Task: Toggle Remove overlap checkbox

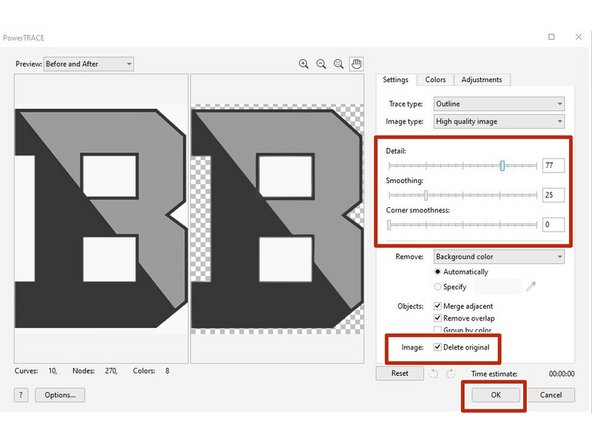Action: (x=438, y=318)
